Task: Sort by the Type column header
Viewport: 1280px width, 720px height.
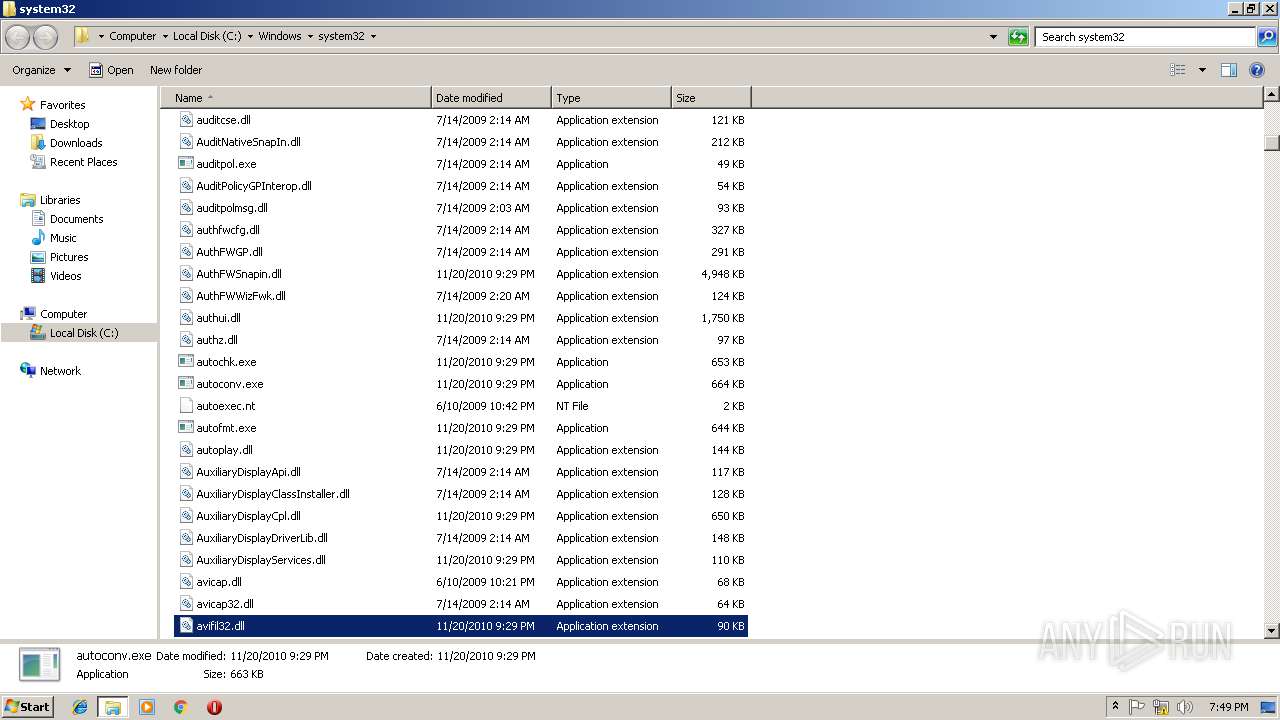Action: 611,98
